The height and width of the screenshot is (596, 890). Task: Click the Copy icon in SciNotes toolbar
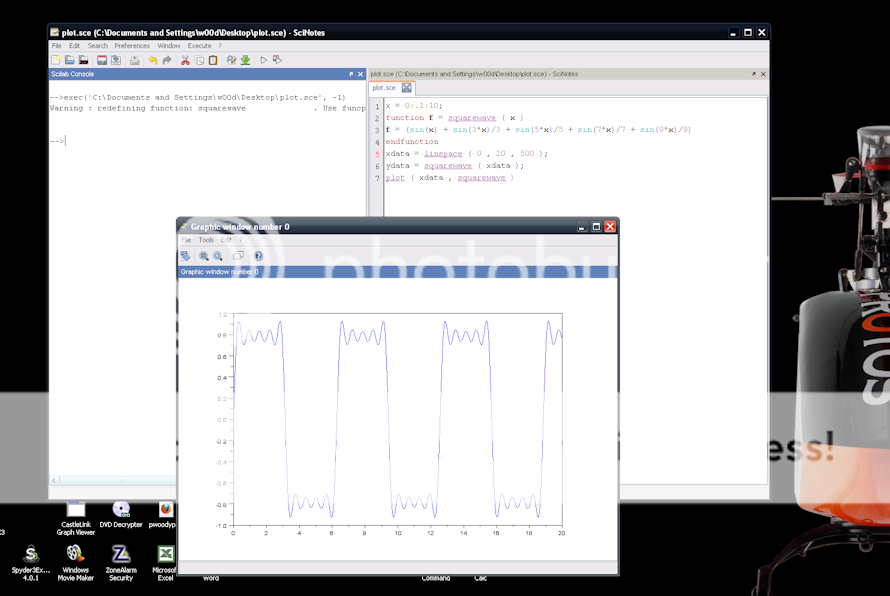199,60
